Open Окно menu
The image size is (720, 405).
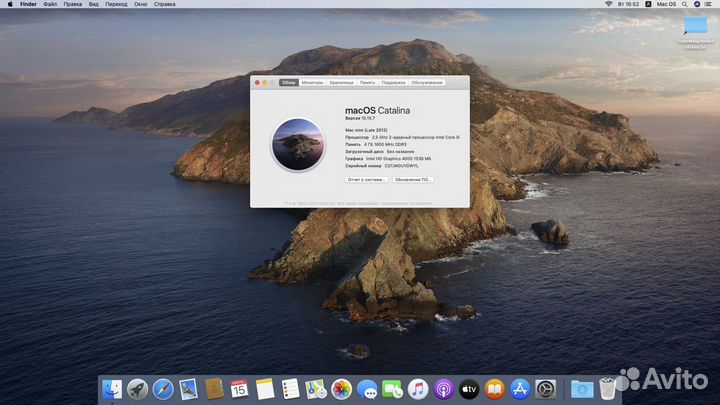tap(141, 4)
